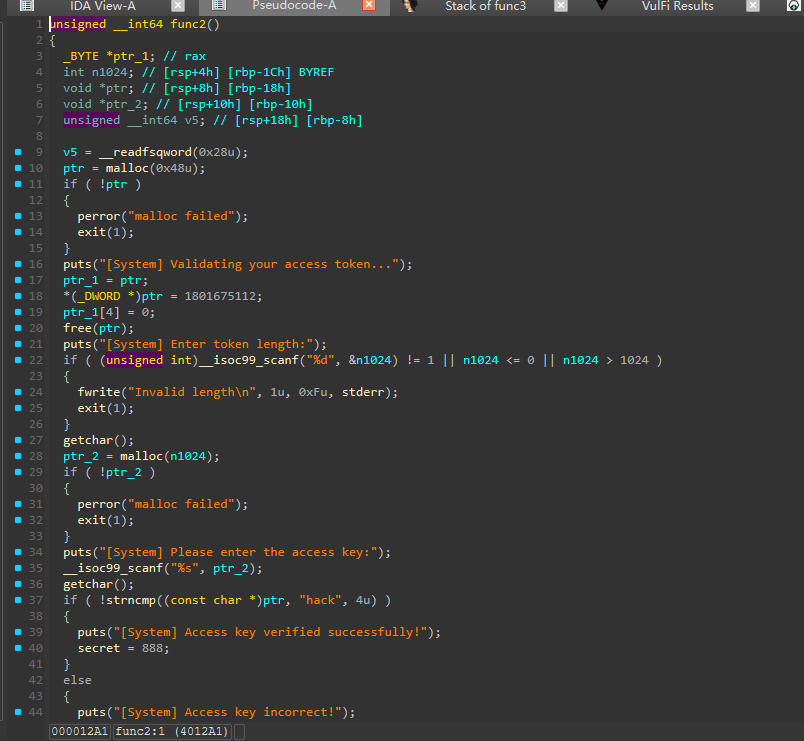Toggle breakpoint dot on line 20
804x741 pixels.
coord(18,328)
